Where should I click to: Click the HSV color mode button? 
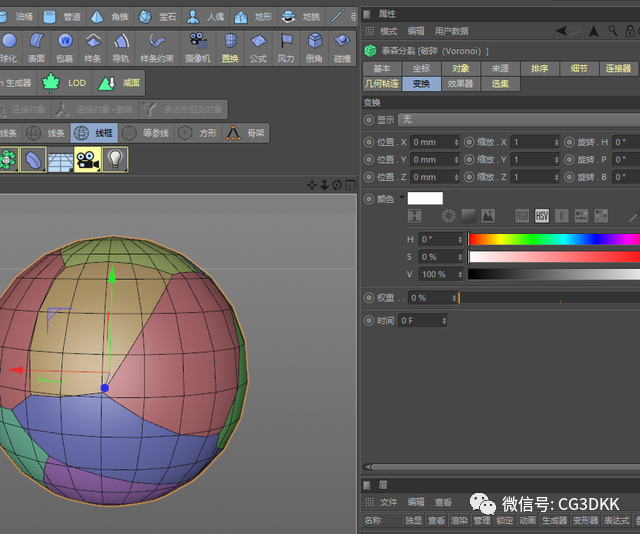point(542,216)
